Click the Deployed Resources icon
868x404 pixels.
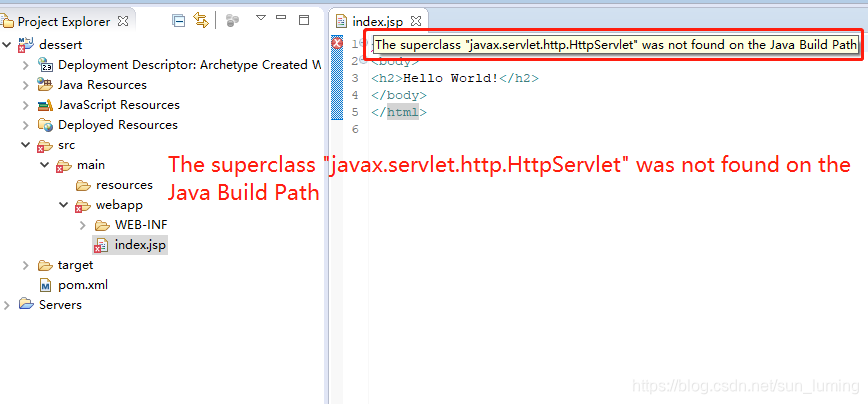(x=45, y=125)
